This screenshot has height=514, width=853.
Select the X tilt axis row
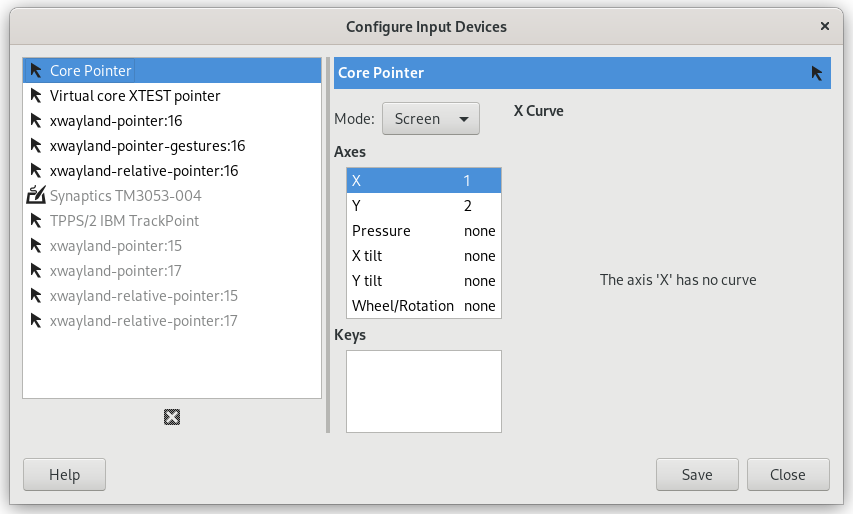coord(424,256)
